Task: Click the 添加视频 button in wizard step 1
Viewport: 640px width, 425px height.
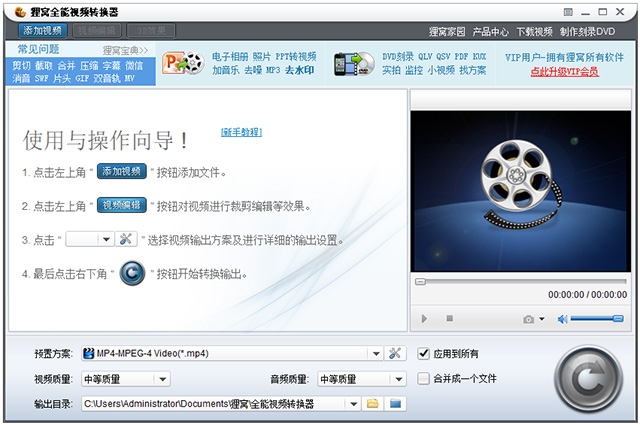Action: coord(122,171)
